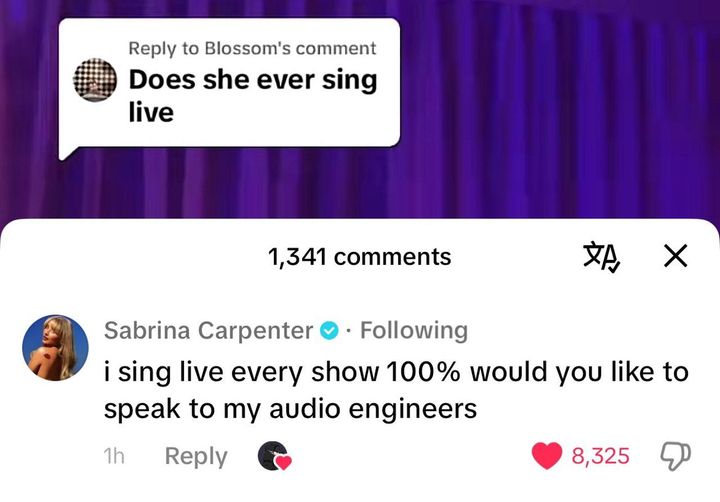The width and height of the screenshot is (720, 502).
Task: Tap the 1,341 comments header
Action: [359, 257]
